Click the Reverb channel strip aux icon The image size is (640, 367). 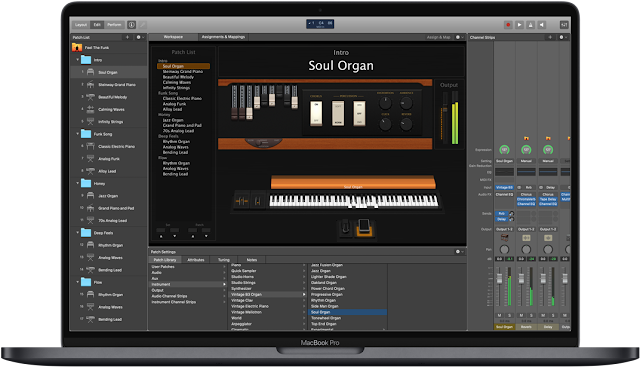click(526, 238)
